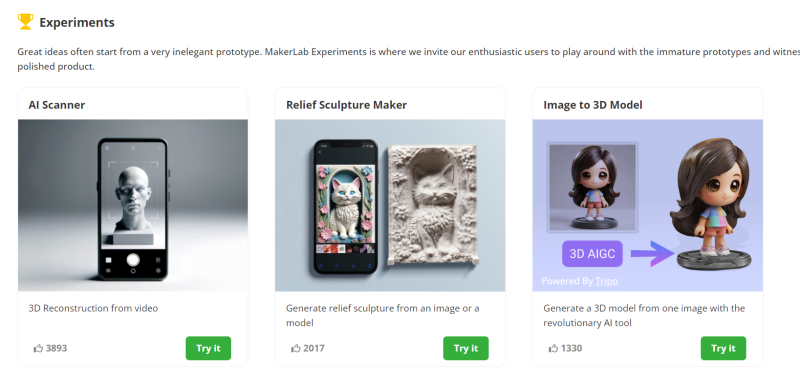Screen dimensions: 800x390
Task: Open the Relief Sculpture cat preview image
Action: 390,205
